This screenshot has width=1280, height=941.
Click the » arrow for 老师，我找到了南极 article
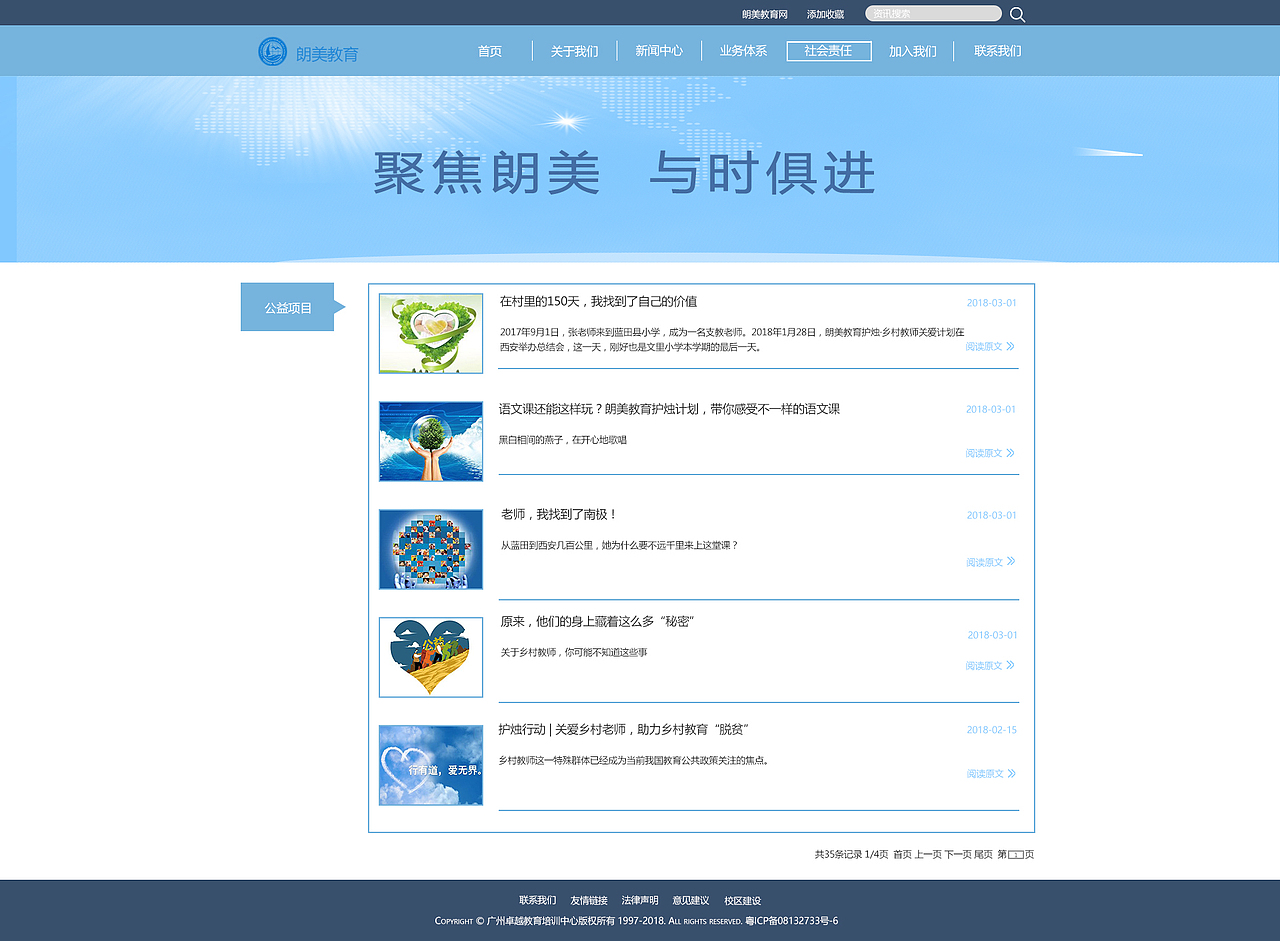pos(1013,562)
